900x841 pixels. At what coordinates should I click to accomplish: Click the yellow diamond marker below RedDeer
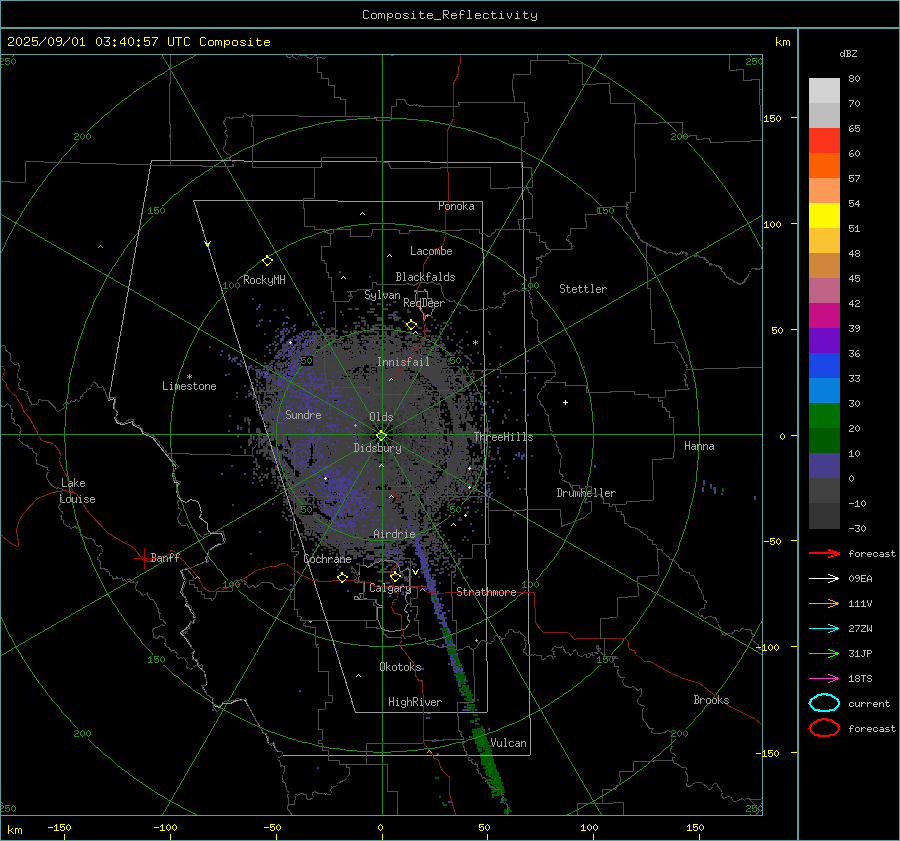tap(412, 325)
